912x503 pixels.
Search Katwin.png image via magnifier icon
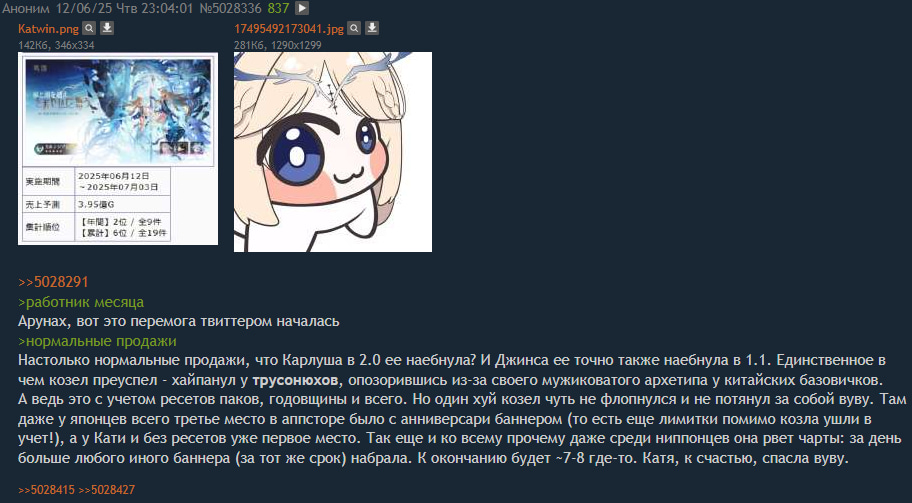[x=88, y=28]
